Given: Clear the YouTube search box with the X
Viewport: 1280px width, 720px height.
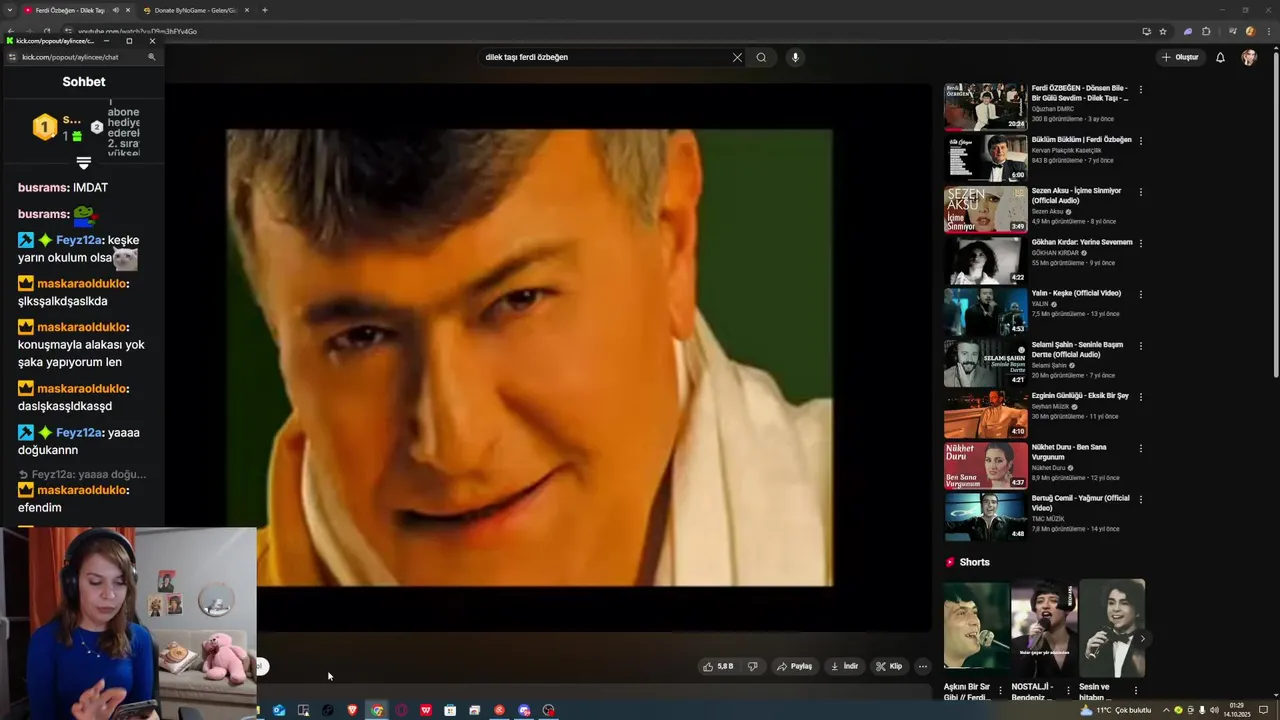Looking at the screenshot, I should (x=737, y=57).
